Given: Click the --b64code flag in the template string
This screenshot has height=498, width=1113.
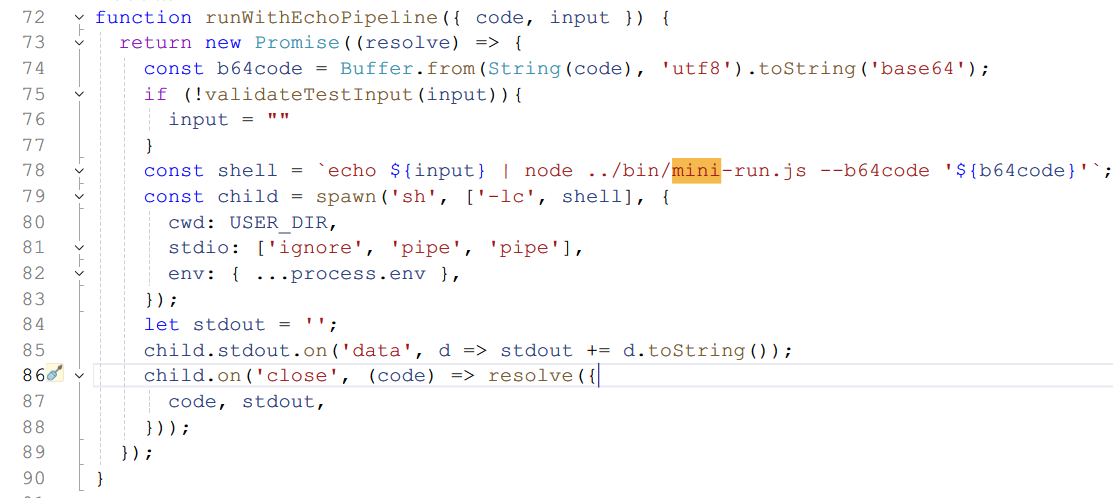Looking at the screenshot, I should (874, 171).
